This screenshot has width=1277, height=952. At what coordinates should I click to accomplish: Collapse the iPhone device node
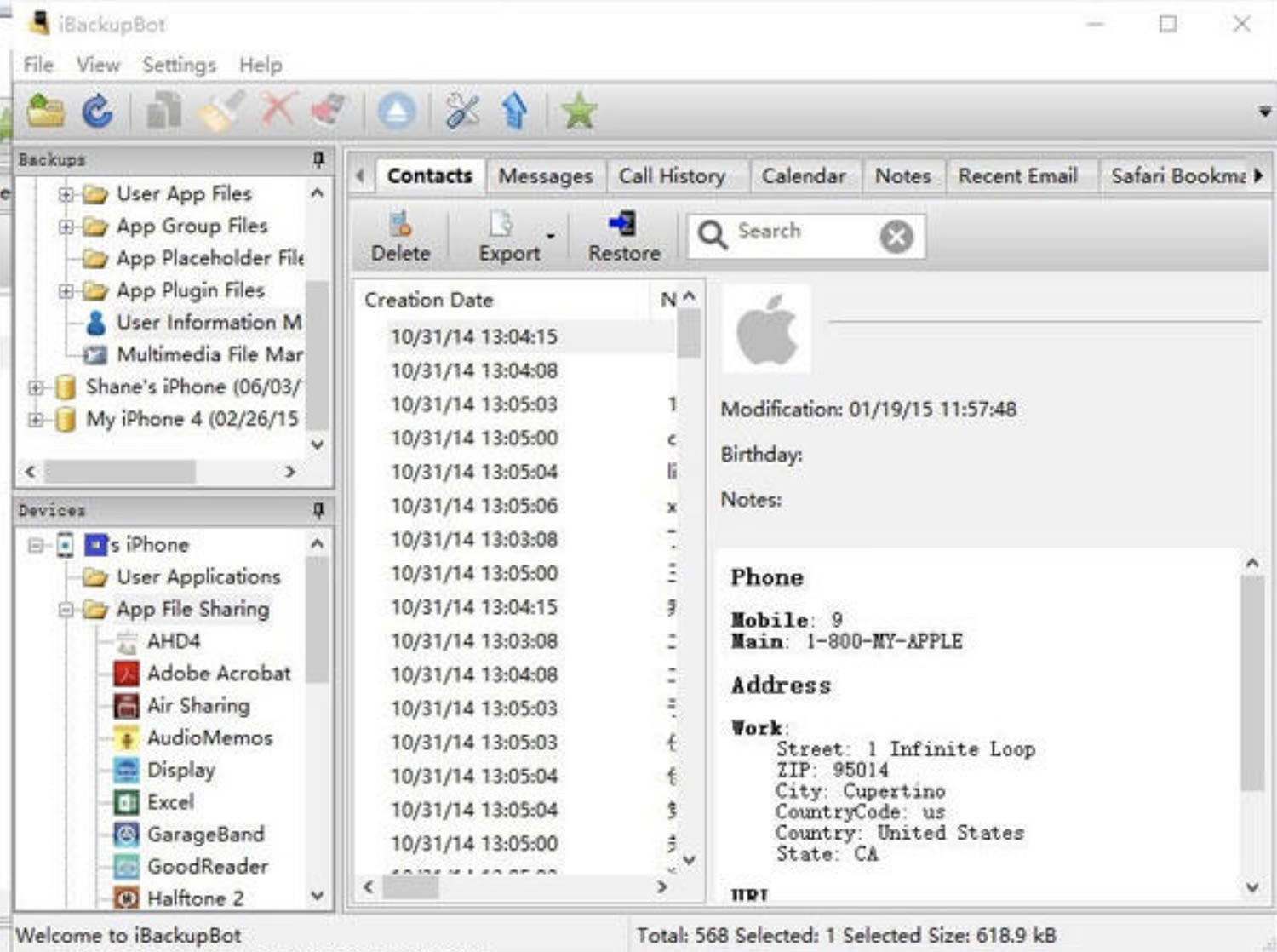35,545
